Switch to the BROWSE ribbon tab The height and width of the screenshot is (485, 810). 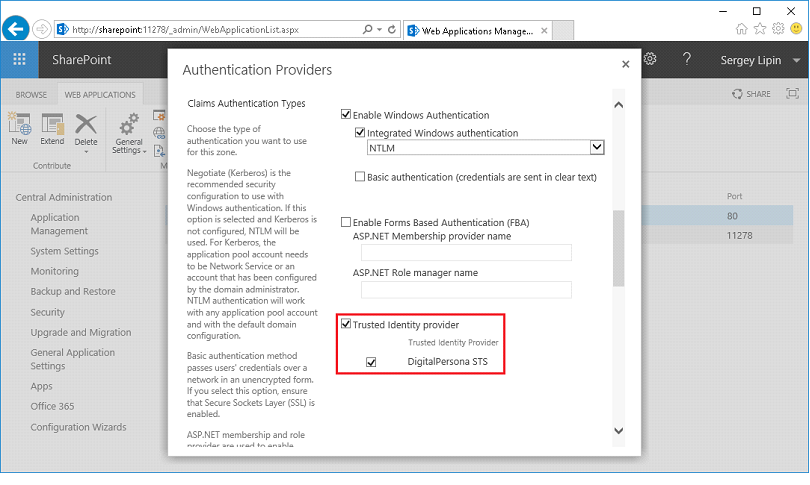31,95
